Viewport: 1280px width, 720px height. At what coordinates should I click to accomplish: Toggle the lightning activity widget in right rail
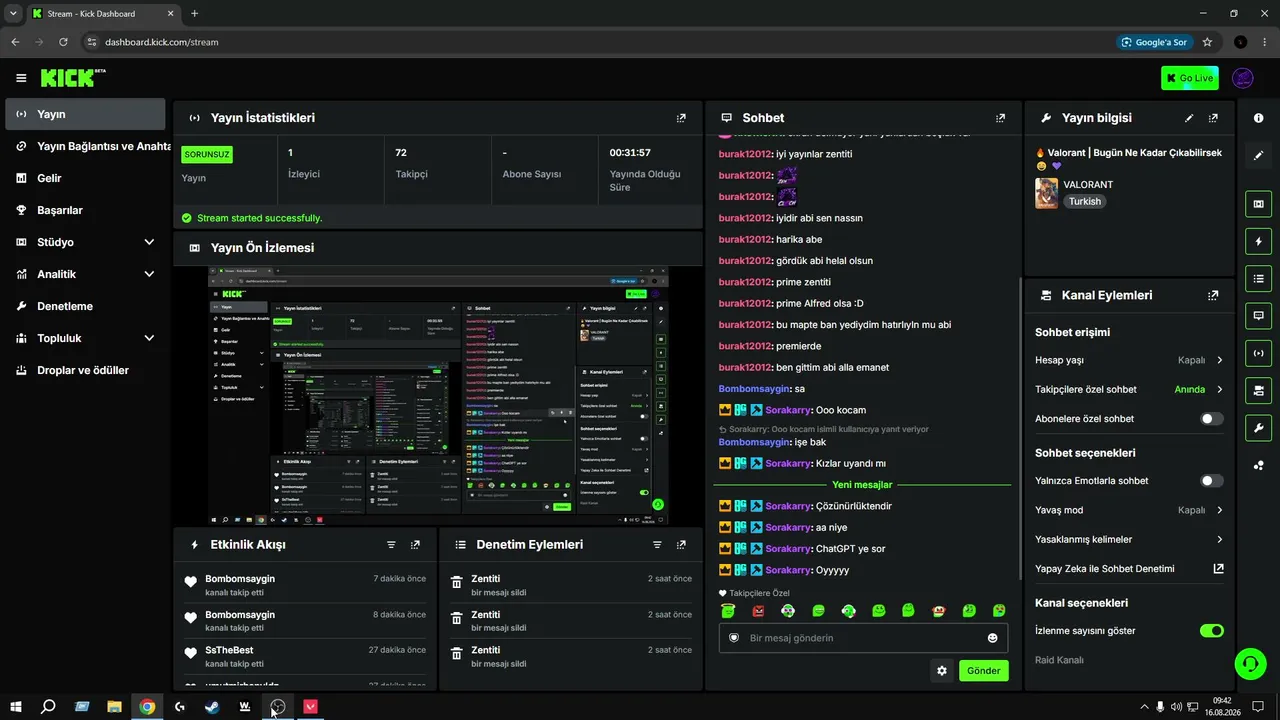[x=1258, y=241]
